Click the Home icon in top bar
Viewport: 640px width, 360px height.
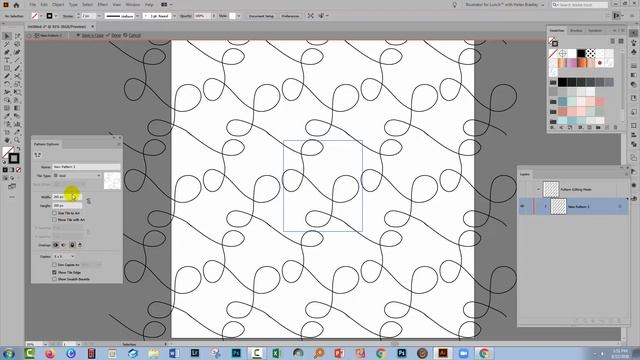coord(16,5)
